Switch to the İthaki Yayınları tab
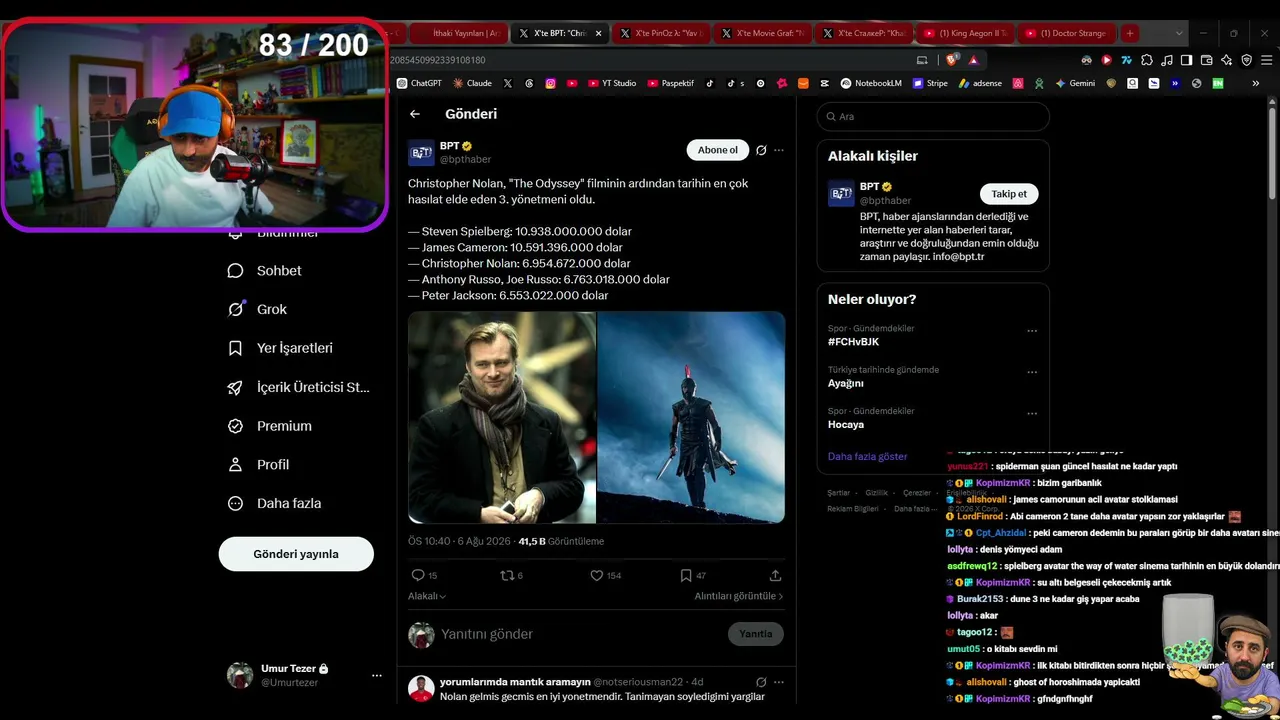 458,33
